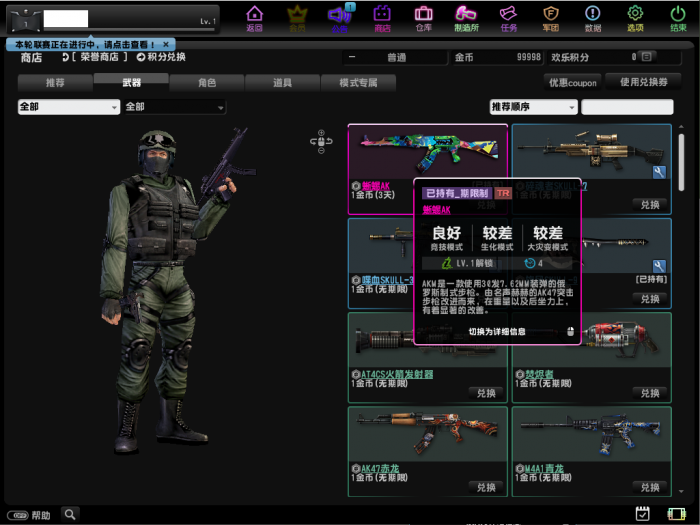700x525 pixels.
Task: Switch to the 角色 tab
Action: pyautogui.click(x=206, y=83)
